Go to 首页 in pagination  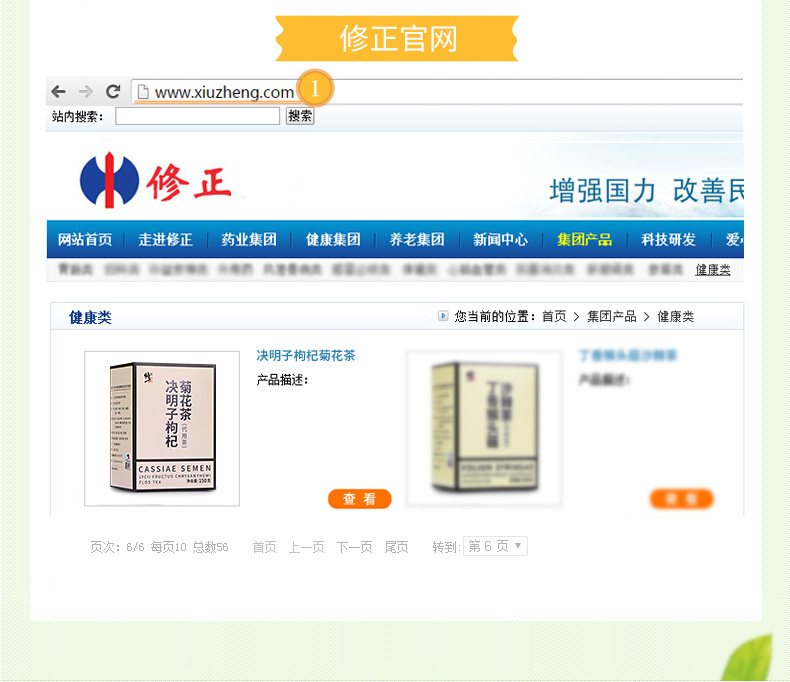(265, 547)
